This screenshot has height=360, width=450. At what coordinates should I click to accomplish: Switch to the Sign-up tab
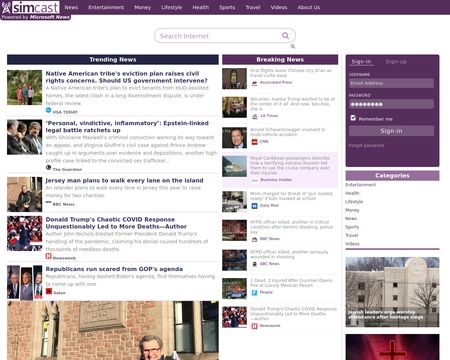(396, 62)
